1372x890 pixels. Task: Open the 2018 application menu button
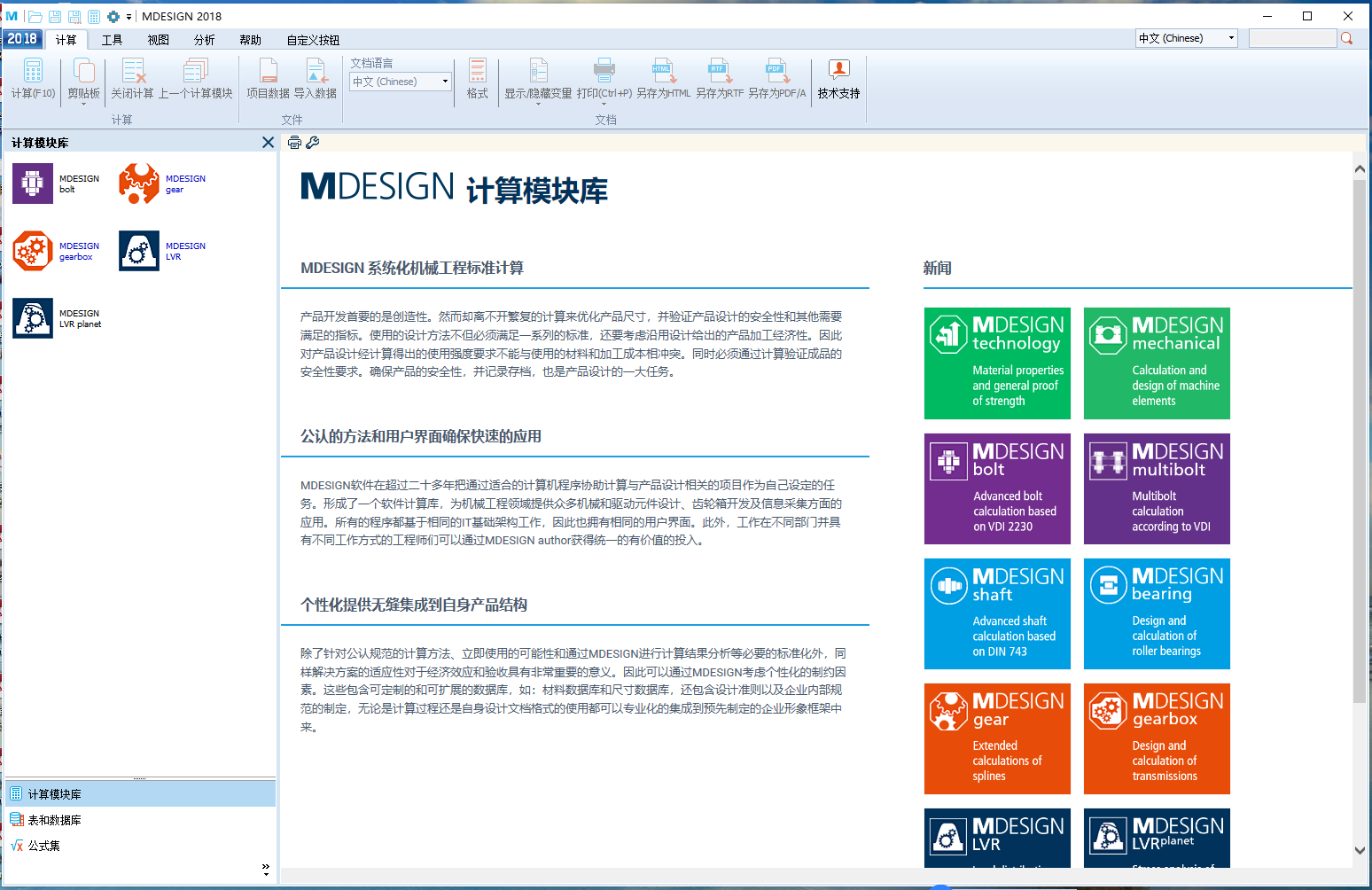22,39
